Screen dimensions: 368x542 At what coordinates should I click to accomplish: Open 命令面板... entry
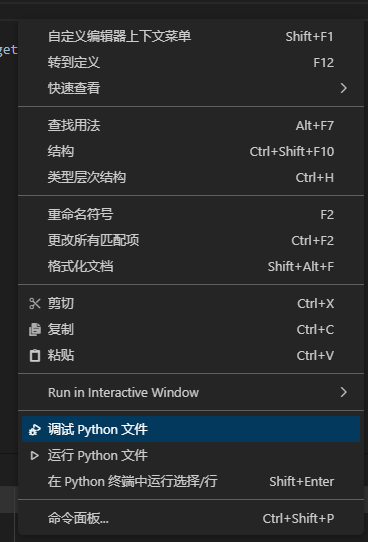[x=191, y=518]
